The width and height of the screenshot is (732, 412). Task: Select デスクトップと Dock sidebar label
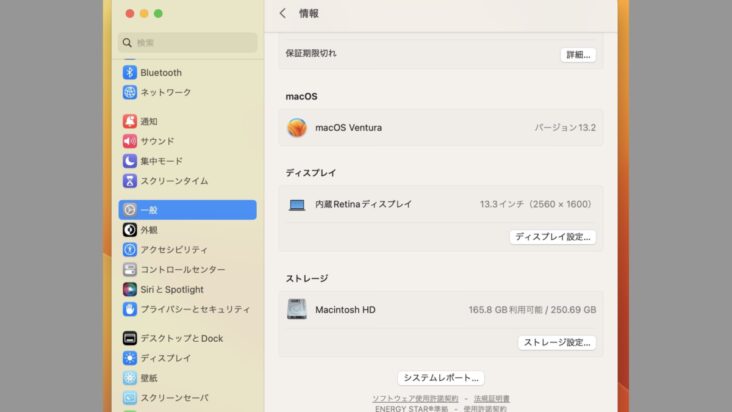click(182, 338)
